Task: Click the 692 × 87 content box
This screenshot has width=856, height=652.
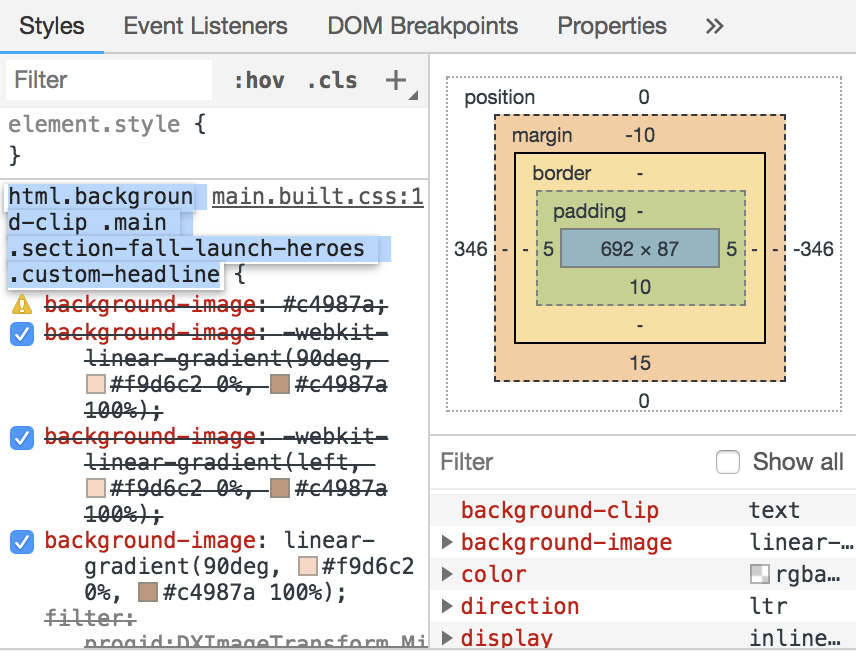Action: (x=640, y=249)
